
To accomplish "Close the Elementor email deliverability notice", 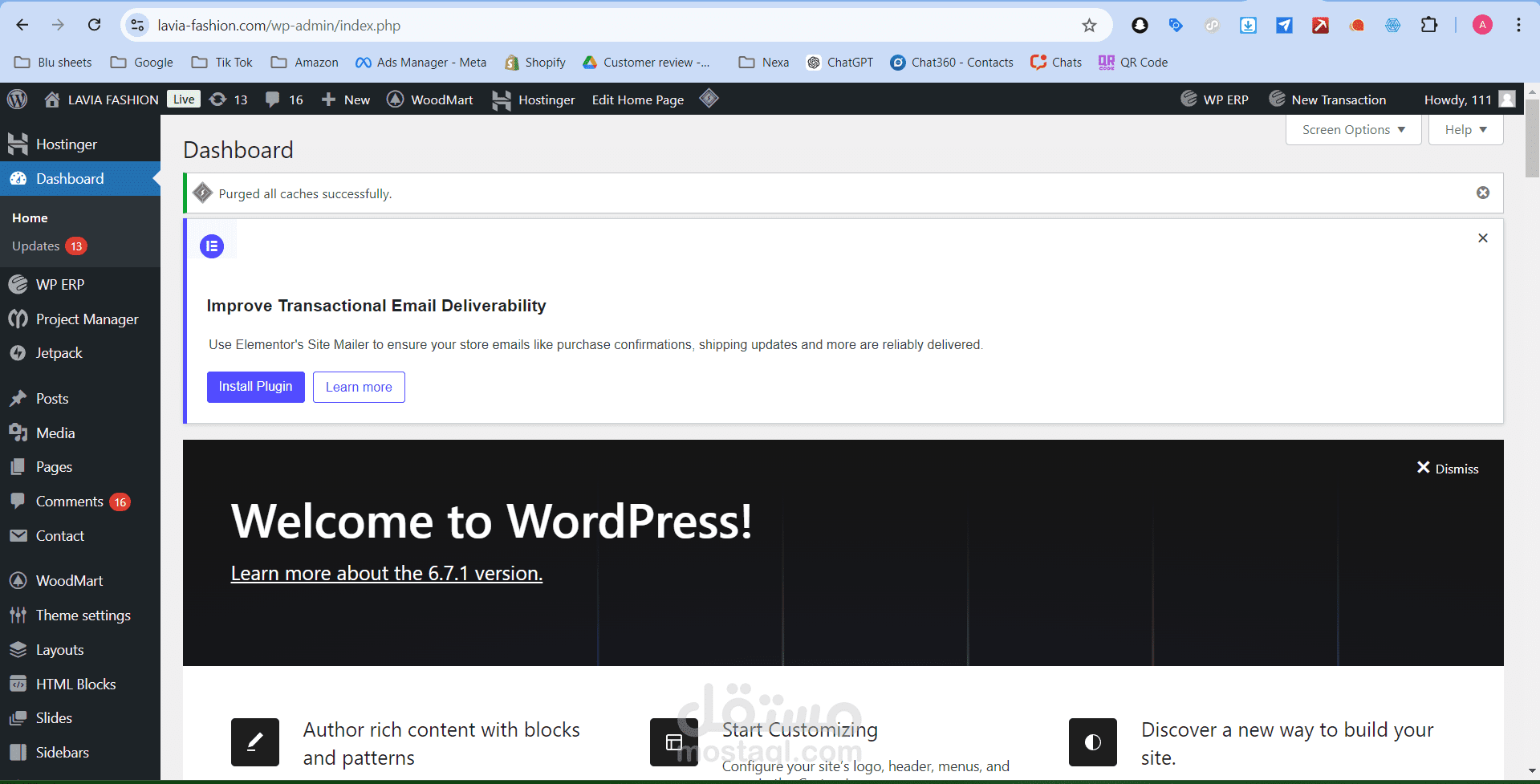I will click(1483, 238).
